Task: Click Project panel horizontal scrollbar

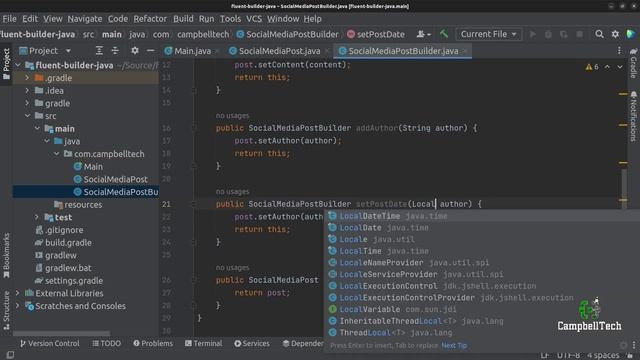Action: point(62,333)
